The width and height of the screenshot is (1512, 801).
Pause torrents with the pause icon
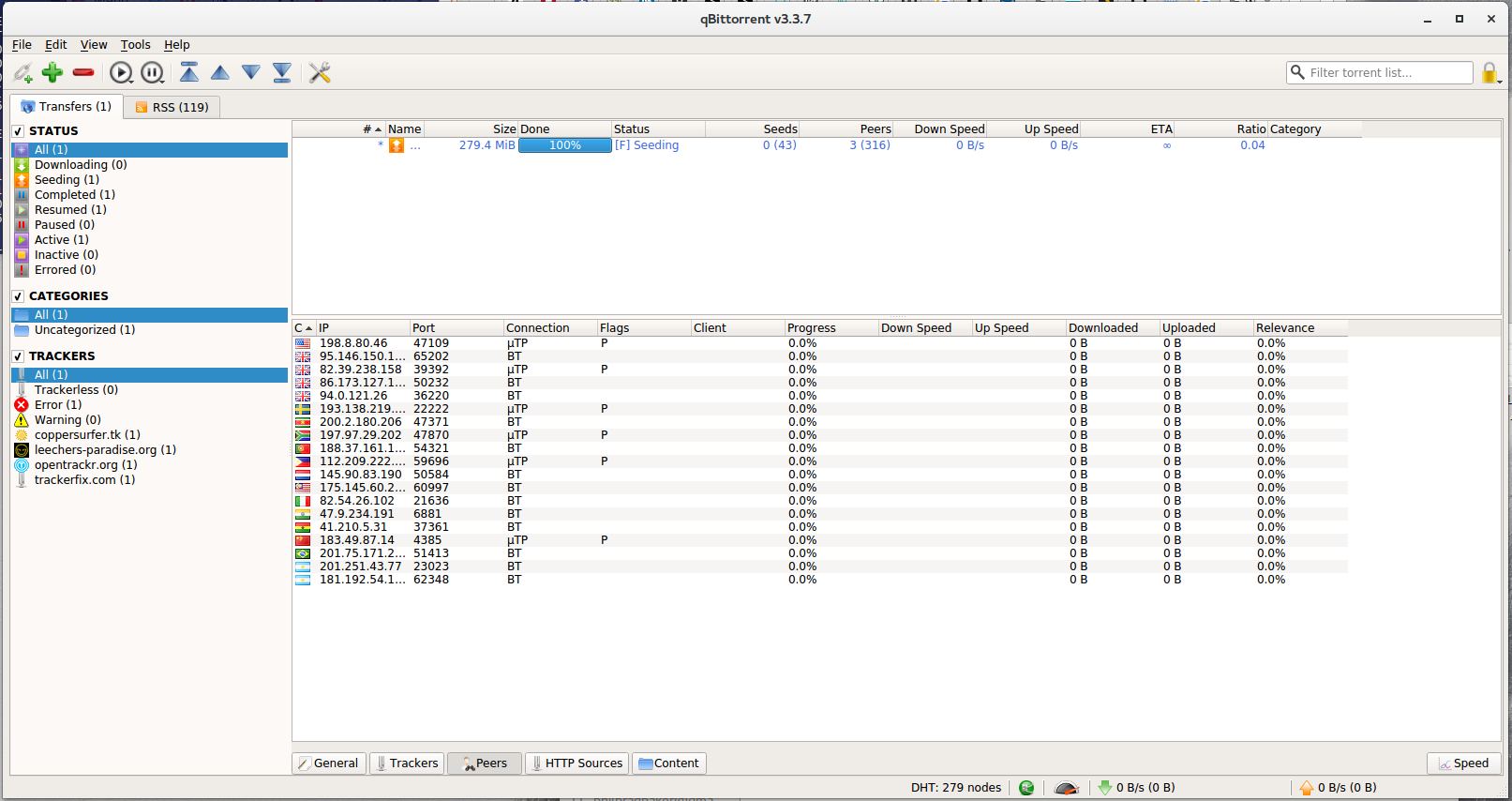pyautogui.click(x=153, y=72)
